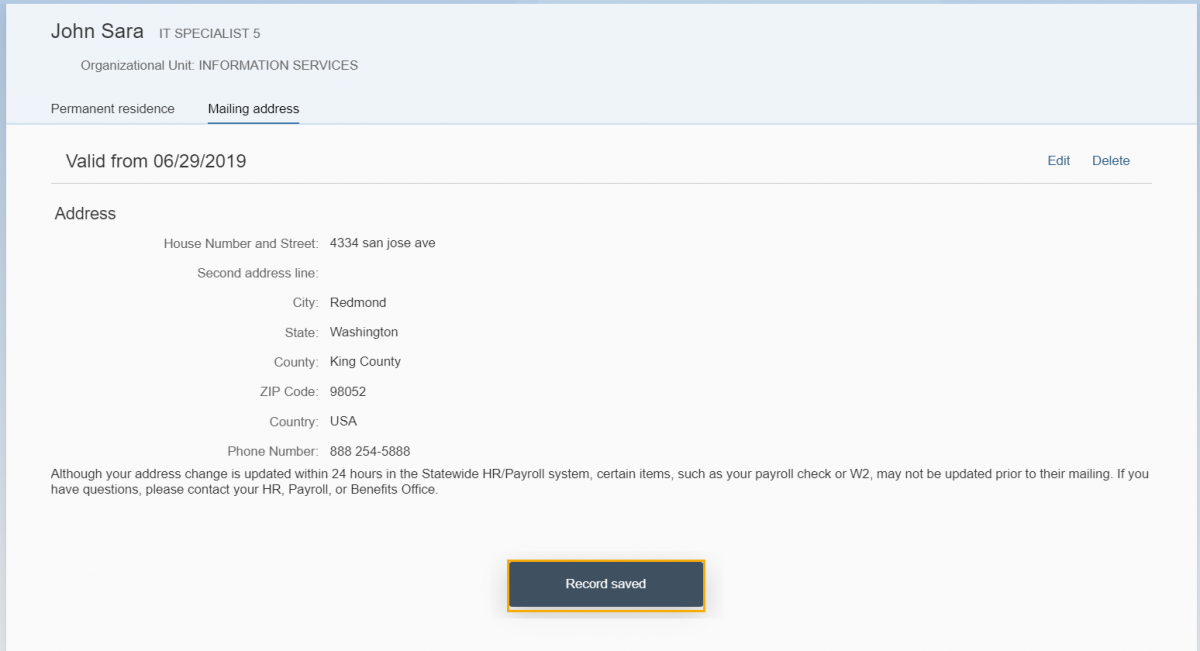Click the Organizational Unit INFORMATION SERVICES text
The height and width of the screenshot is (651, 1200).
coord(219,66)
